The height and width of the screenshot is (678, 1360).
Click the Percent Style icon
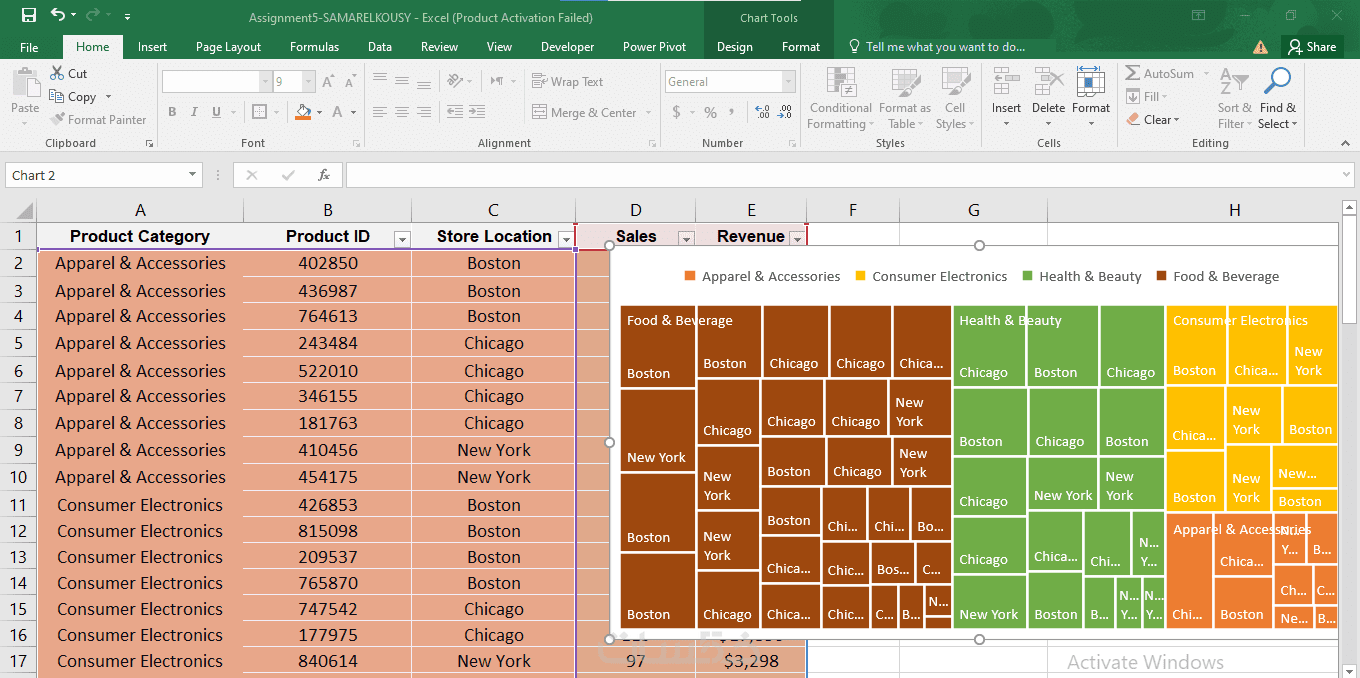coord(710,112)
